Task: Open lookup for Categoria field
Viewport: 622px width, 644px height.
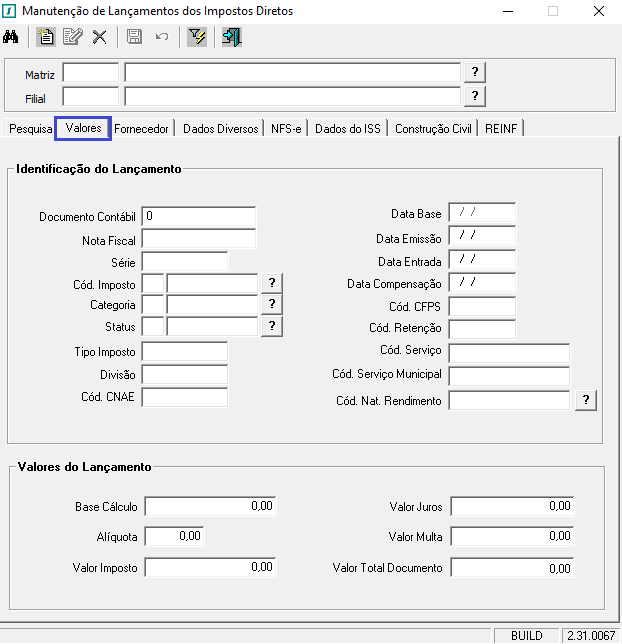Action: click(x=271, y=304)
